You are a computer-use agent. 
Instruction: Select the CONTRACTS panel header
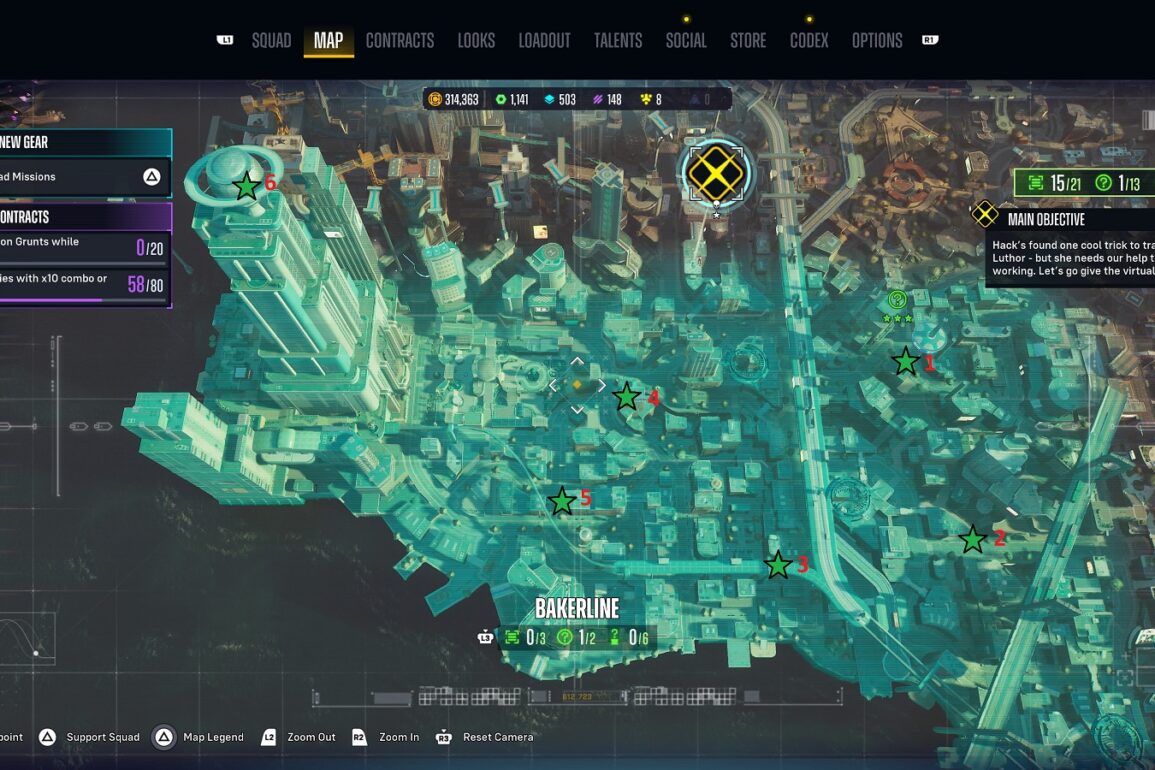coord(85,217)
